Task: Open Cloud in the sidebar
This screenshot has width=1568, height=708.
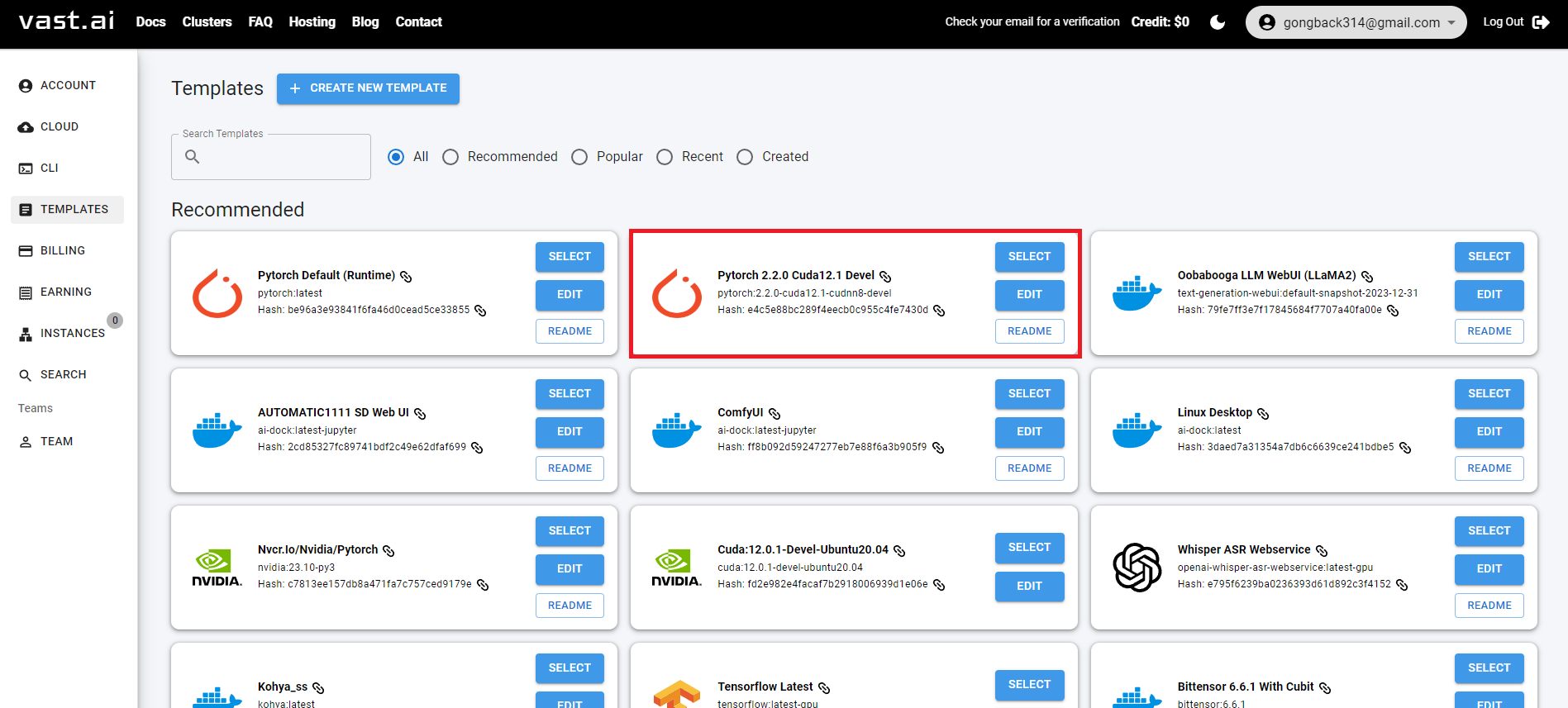Action: [x=67, y=127]
